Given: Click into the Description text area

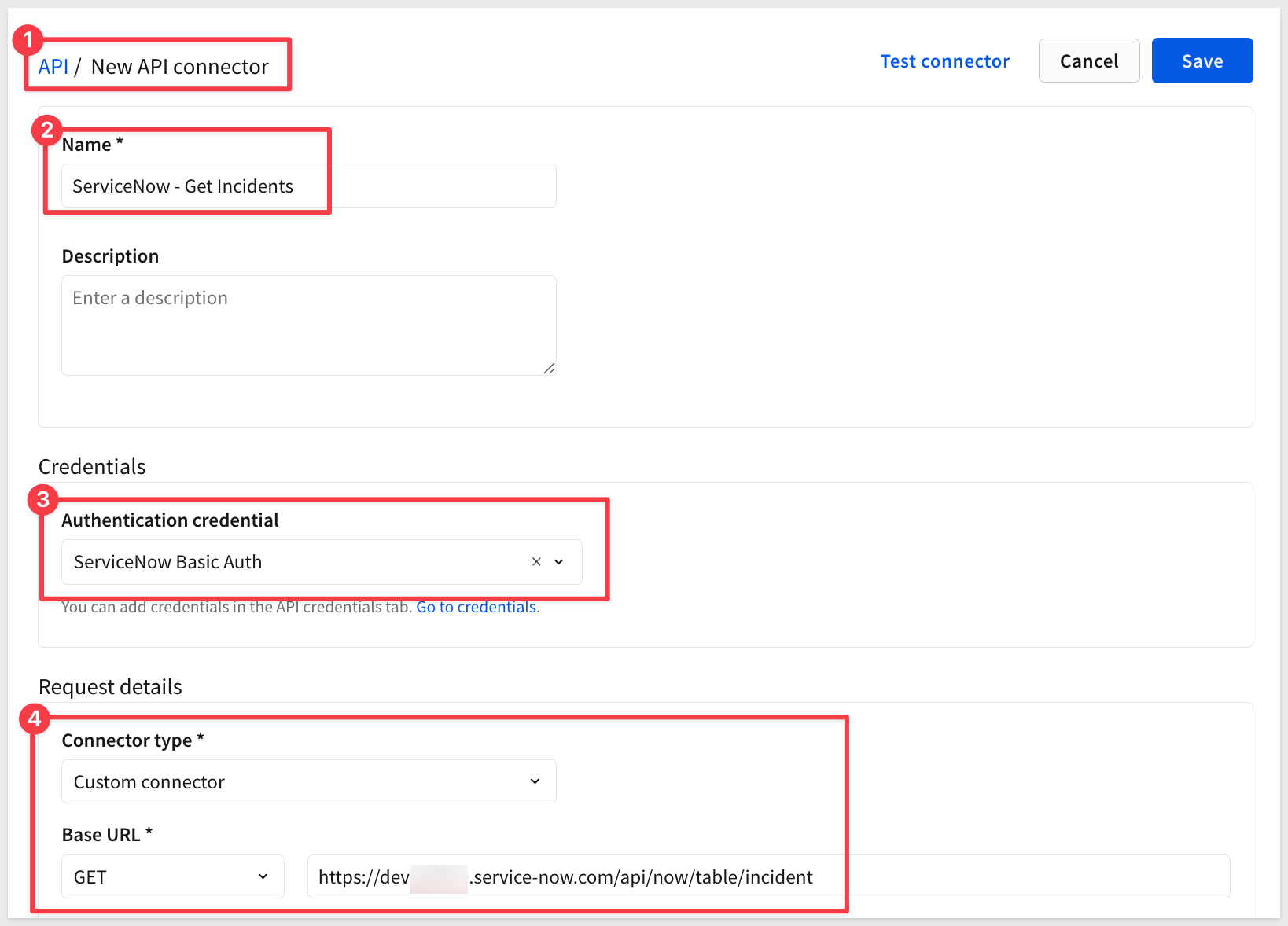Looking at the screenshot, I should pos(308,325).
